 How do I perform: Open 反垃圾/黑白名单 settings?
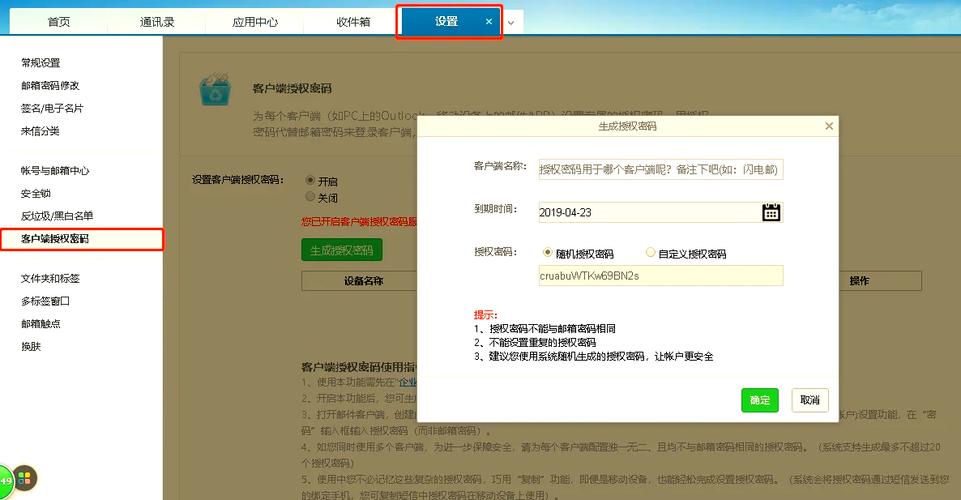[57, 216]
